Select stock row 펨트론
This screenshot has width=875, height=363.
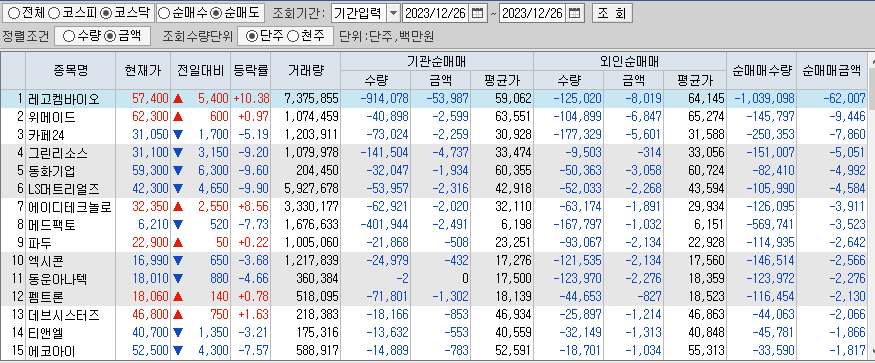[433, 297]
